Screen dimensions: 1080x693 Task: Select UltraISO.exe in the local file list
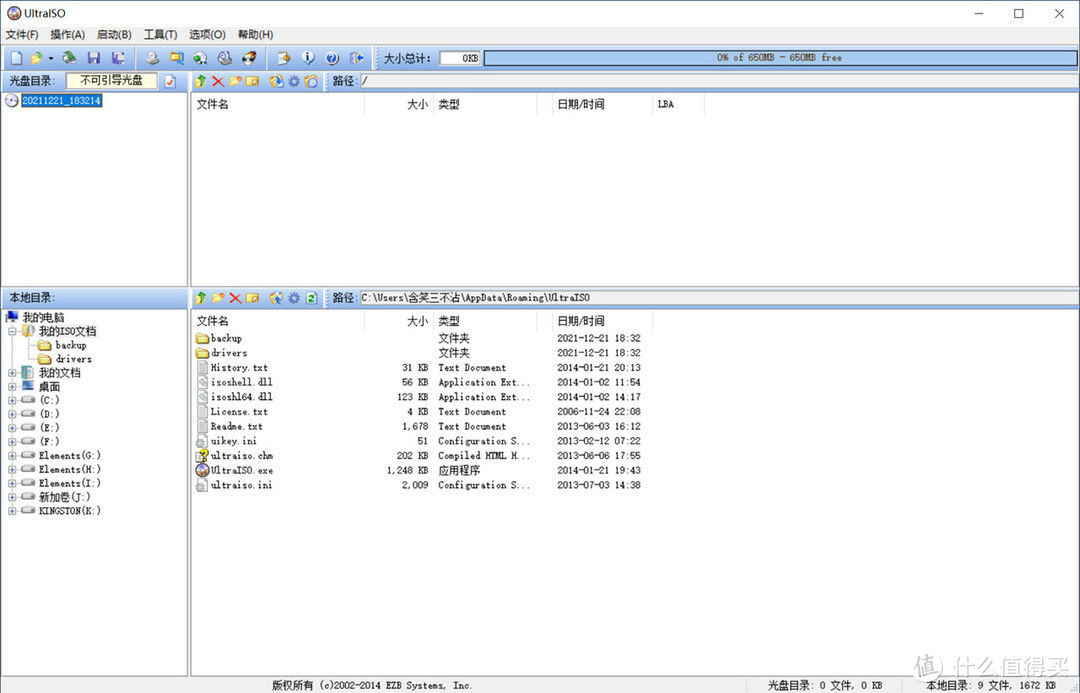pyautogui.click(x=241, y=470)
